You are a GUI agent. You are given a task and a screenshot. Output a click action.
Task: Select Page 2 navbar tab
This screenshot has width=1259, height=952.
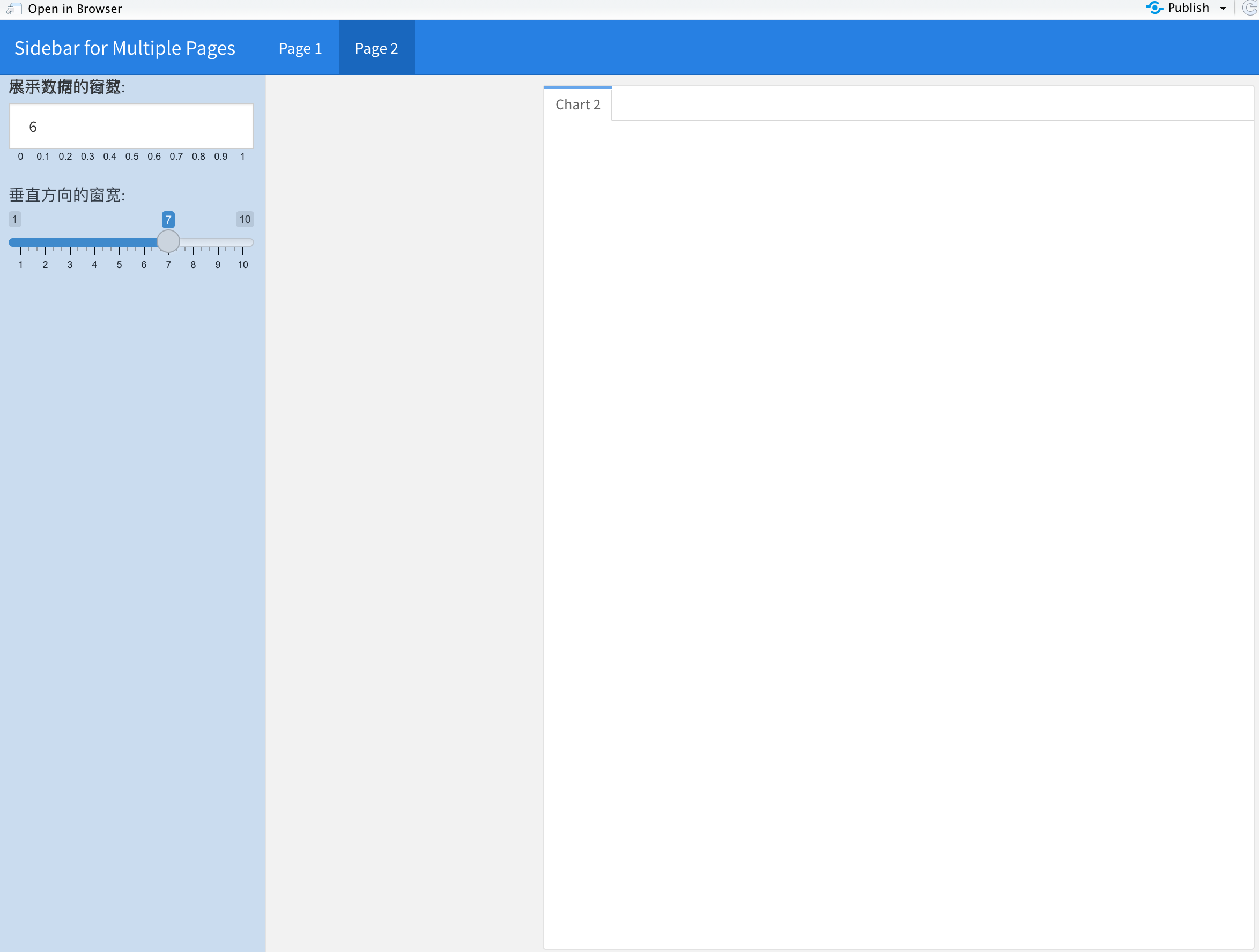(376, 48)
